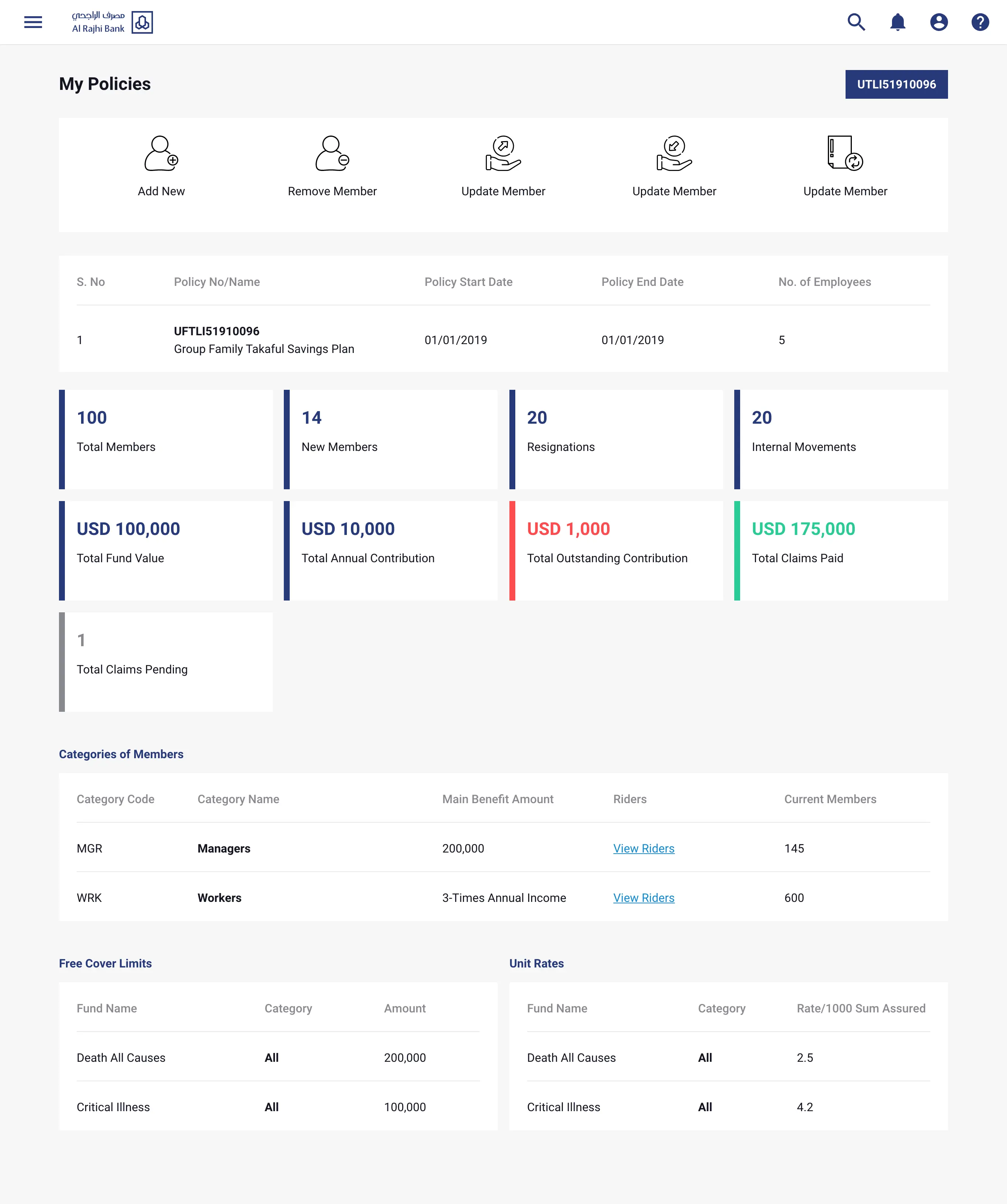This screenshot has width=1007, height=1204.
Task: Click Update Member icon with outgoing arrow
Action: 503,154
